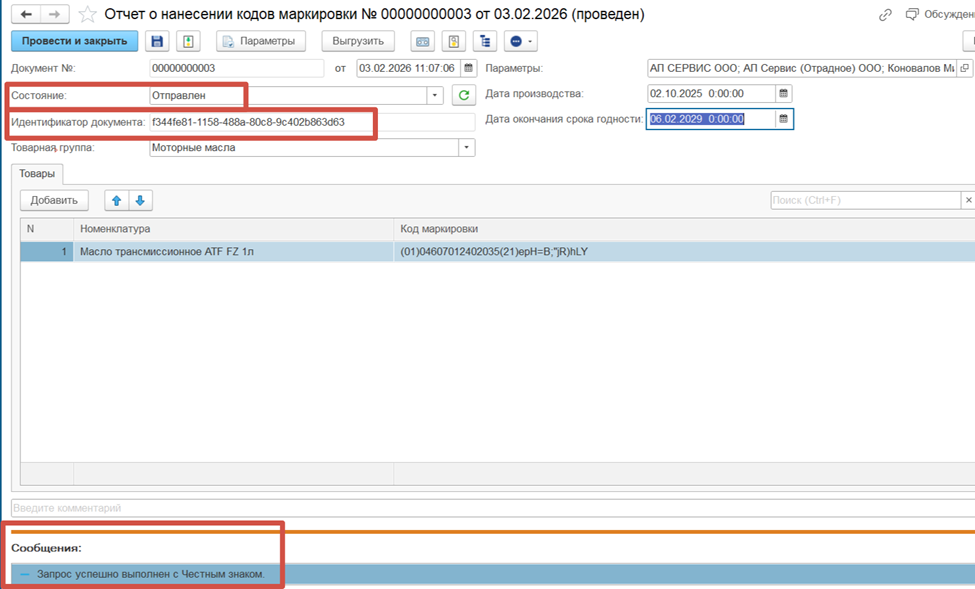Move the row up with the up arrow
Screen dimensions: 975x589
117,200
